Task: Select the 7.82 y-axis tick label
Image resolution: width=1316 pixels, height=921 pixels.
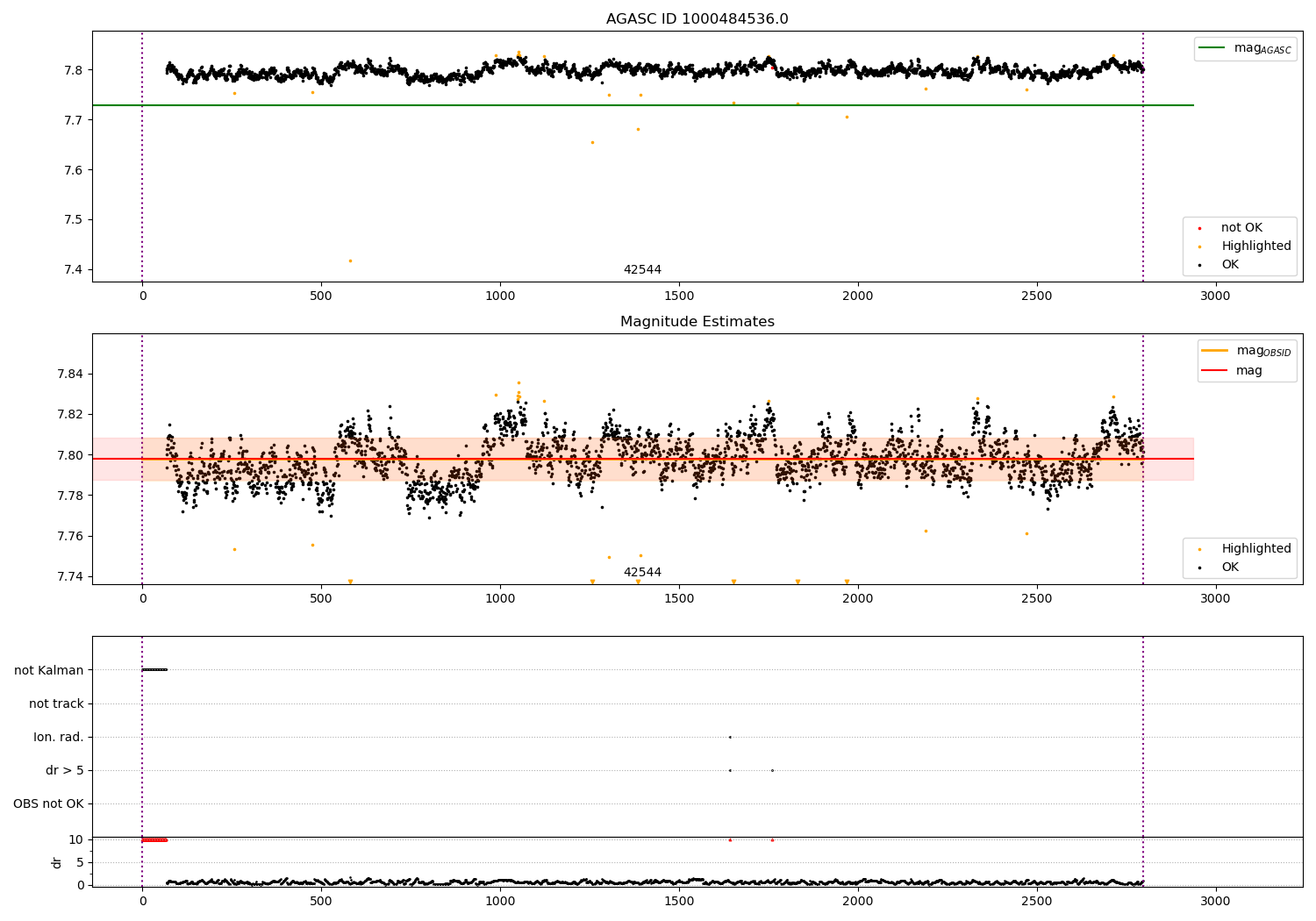Action: (69, 415)
